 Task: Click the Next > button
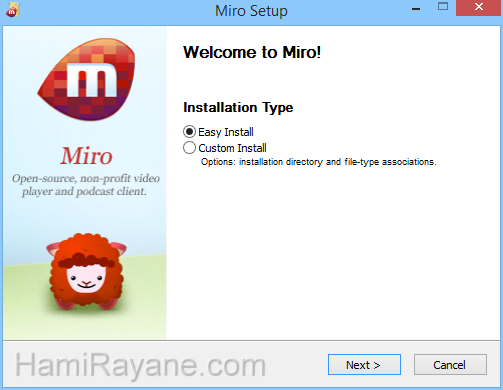click(x=364, y=365)
